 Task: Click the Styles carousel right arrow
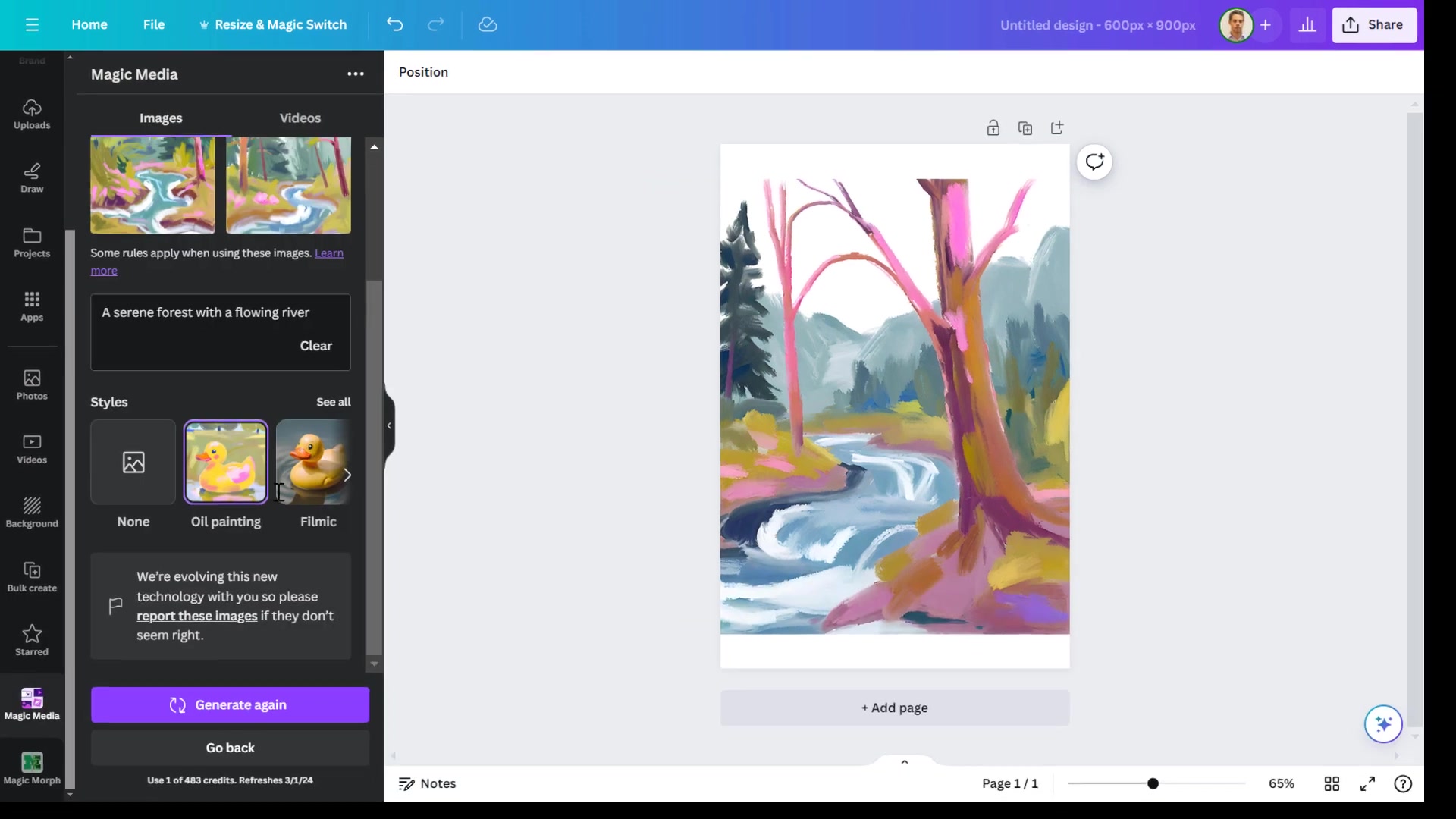click(347, 475)
